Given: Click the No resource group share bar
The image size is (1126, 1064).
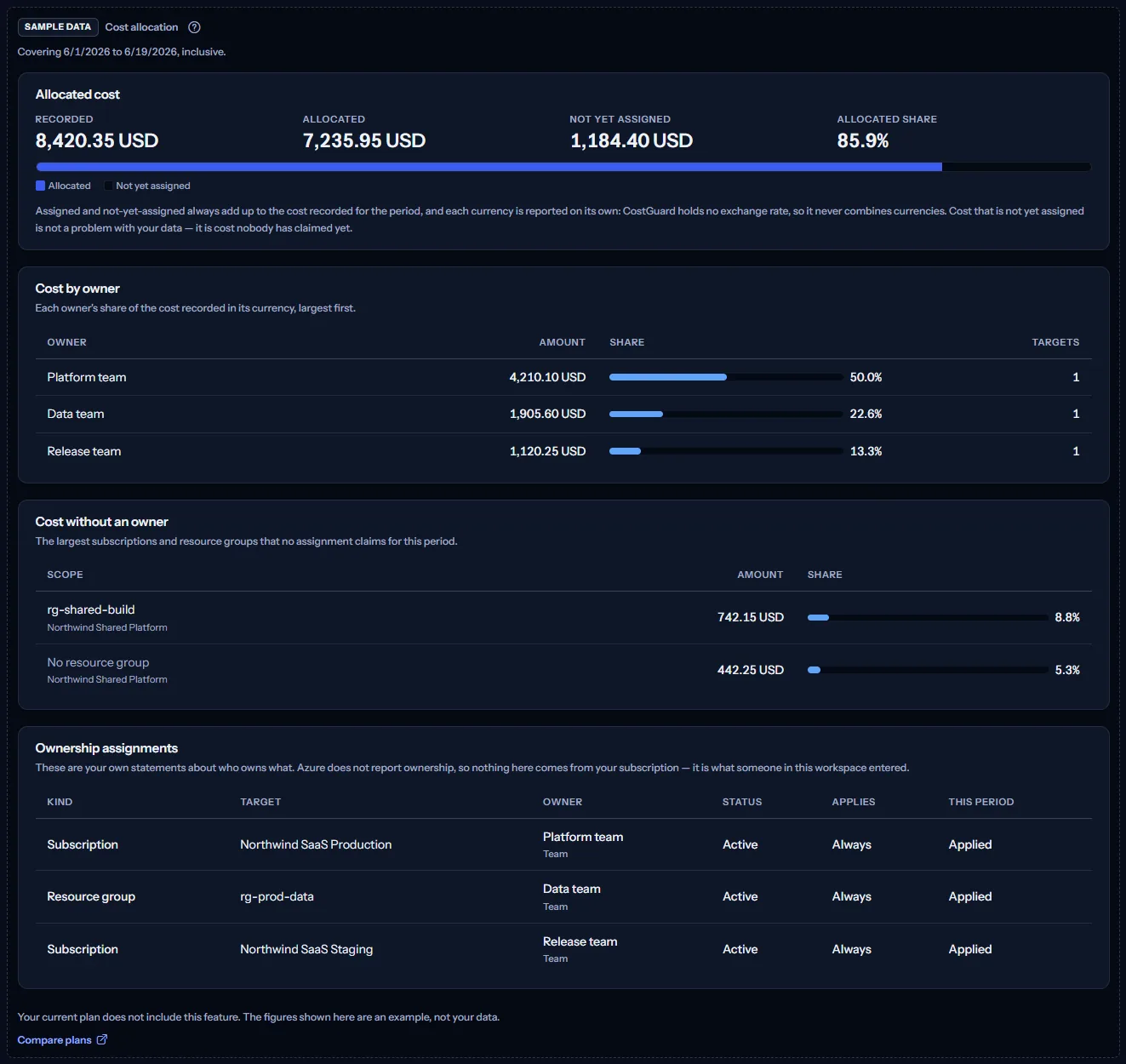Looking at the screenshot, I should [x=928, y=670].
